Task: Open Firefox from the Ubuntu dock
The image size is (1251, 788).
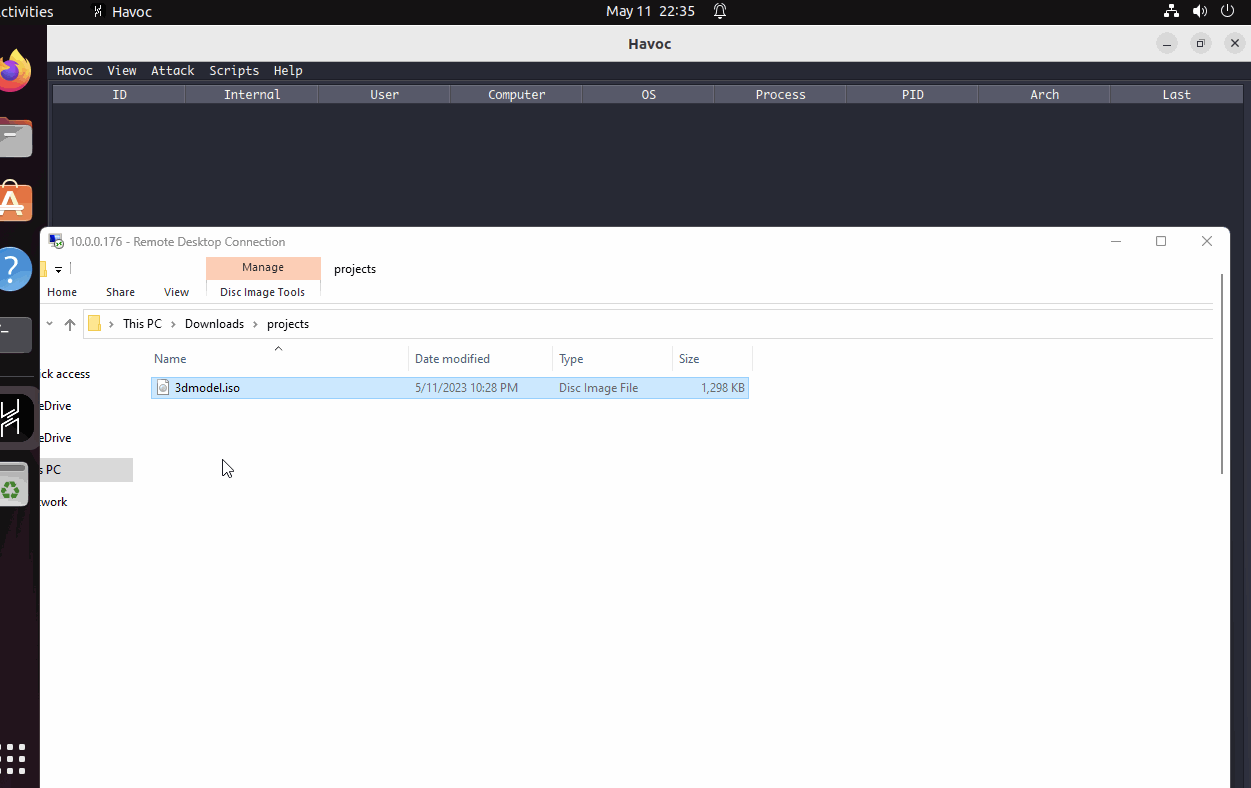Action: pyautogui.click(x=14, y=70)
